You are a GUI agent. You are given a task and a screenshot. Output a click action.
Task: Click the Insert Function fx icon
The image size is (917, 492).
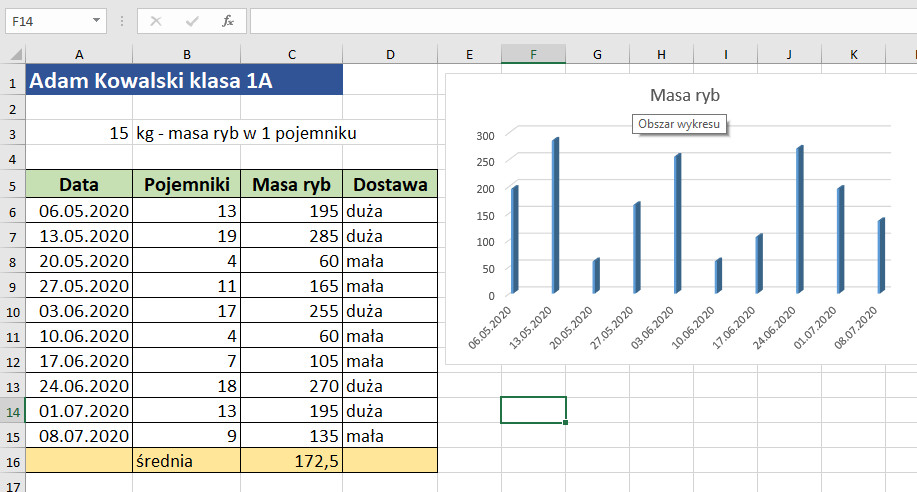[x=227, y=20]
